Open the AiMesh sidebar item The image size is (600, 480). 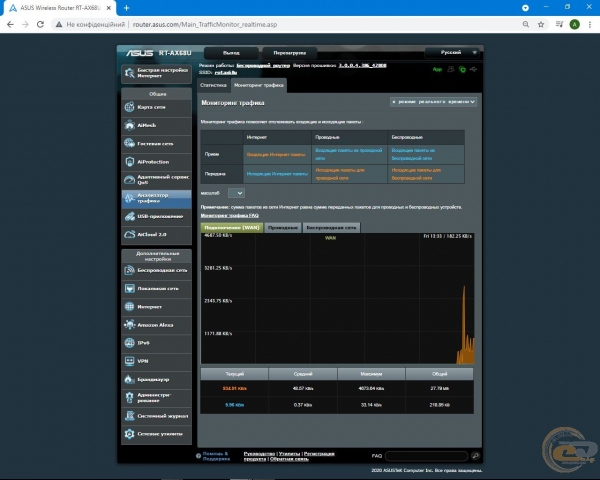pyautogui.click(x=157, y=125)
